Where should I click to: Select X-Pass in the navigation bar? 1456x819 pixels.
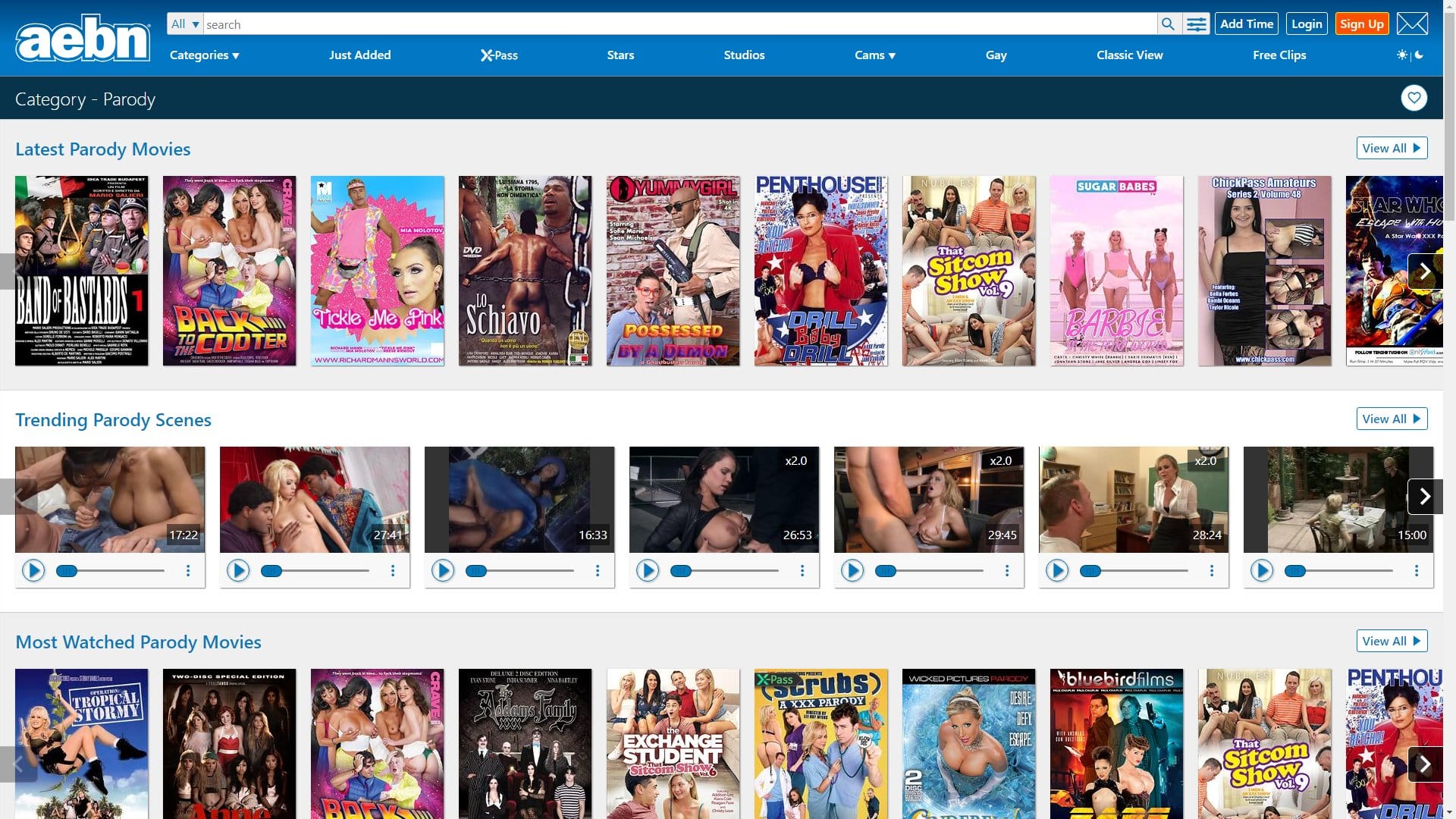[499, 55]
